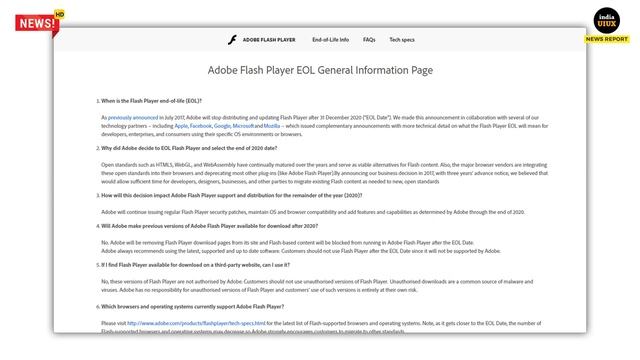640x360 pixels.
Task: Go to the FAQs nav item
Action: 369,40
